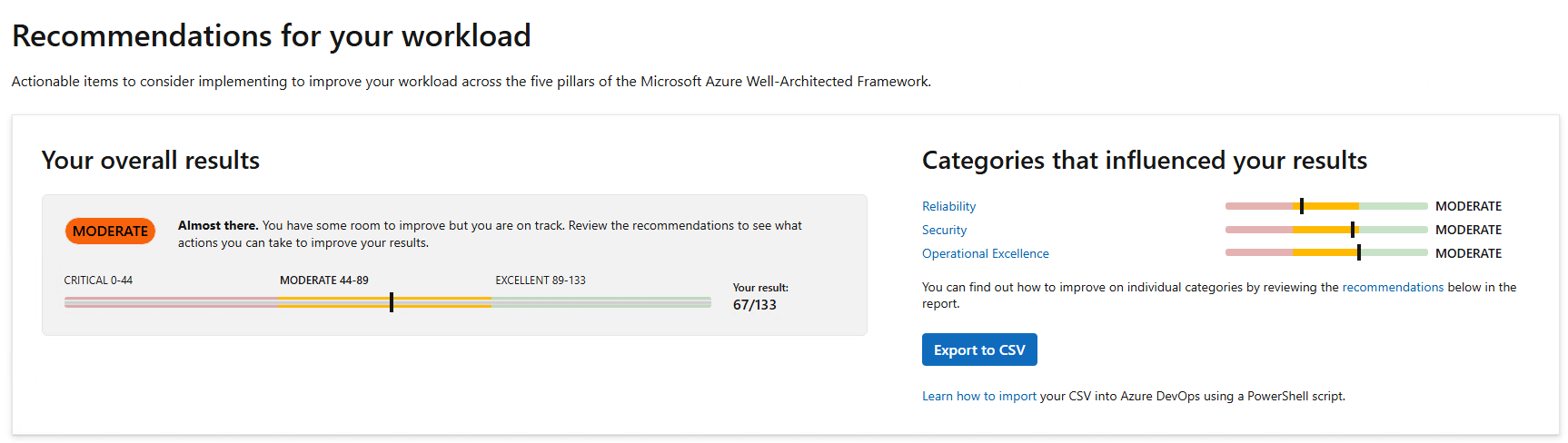1568x443 pixels.
Task: Open the Reliability category link
Action: click(948, 206)
